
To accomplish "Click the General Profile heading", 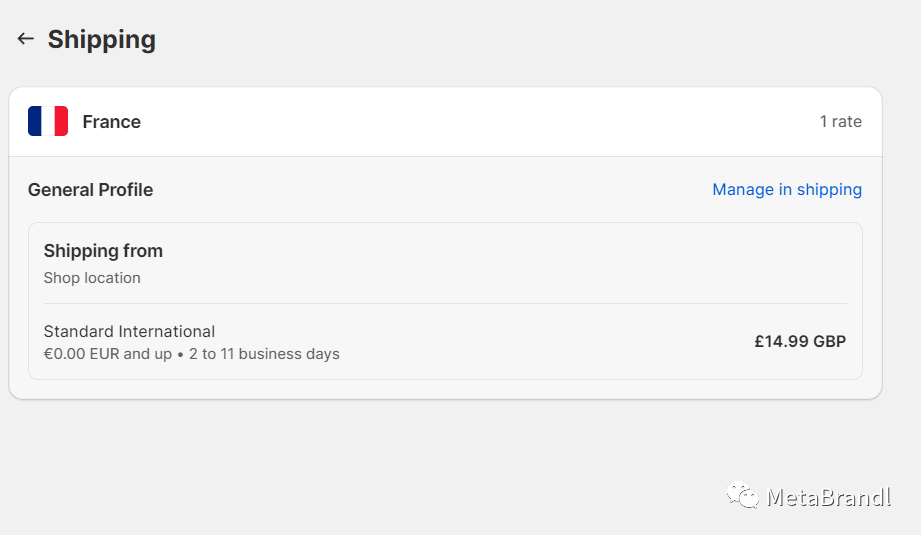I will click(x=90, y=190).
